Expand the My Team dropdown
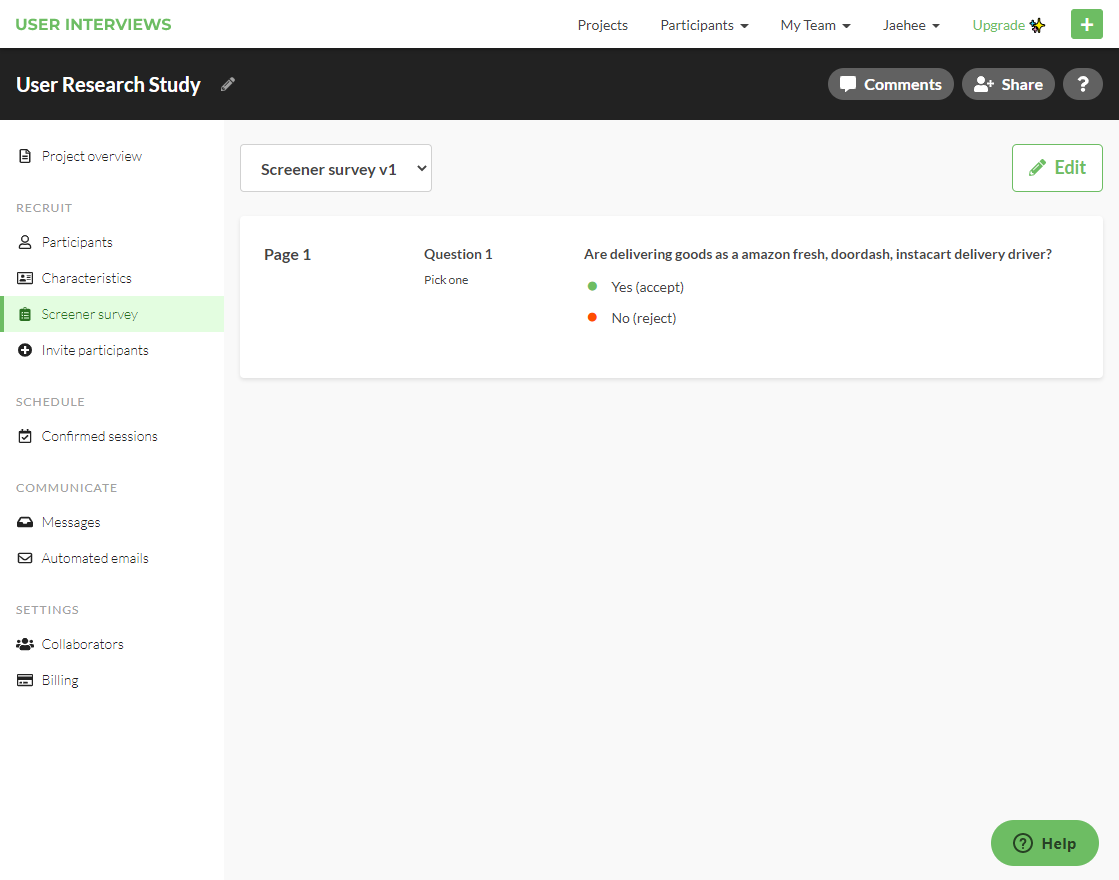 pos(815,25)
